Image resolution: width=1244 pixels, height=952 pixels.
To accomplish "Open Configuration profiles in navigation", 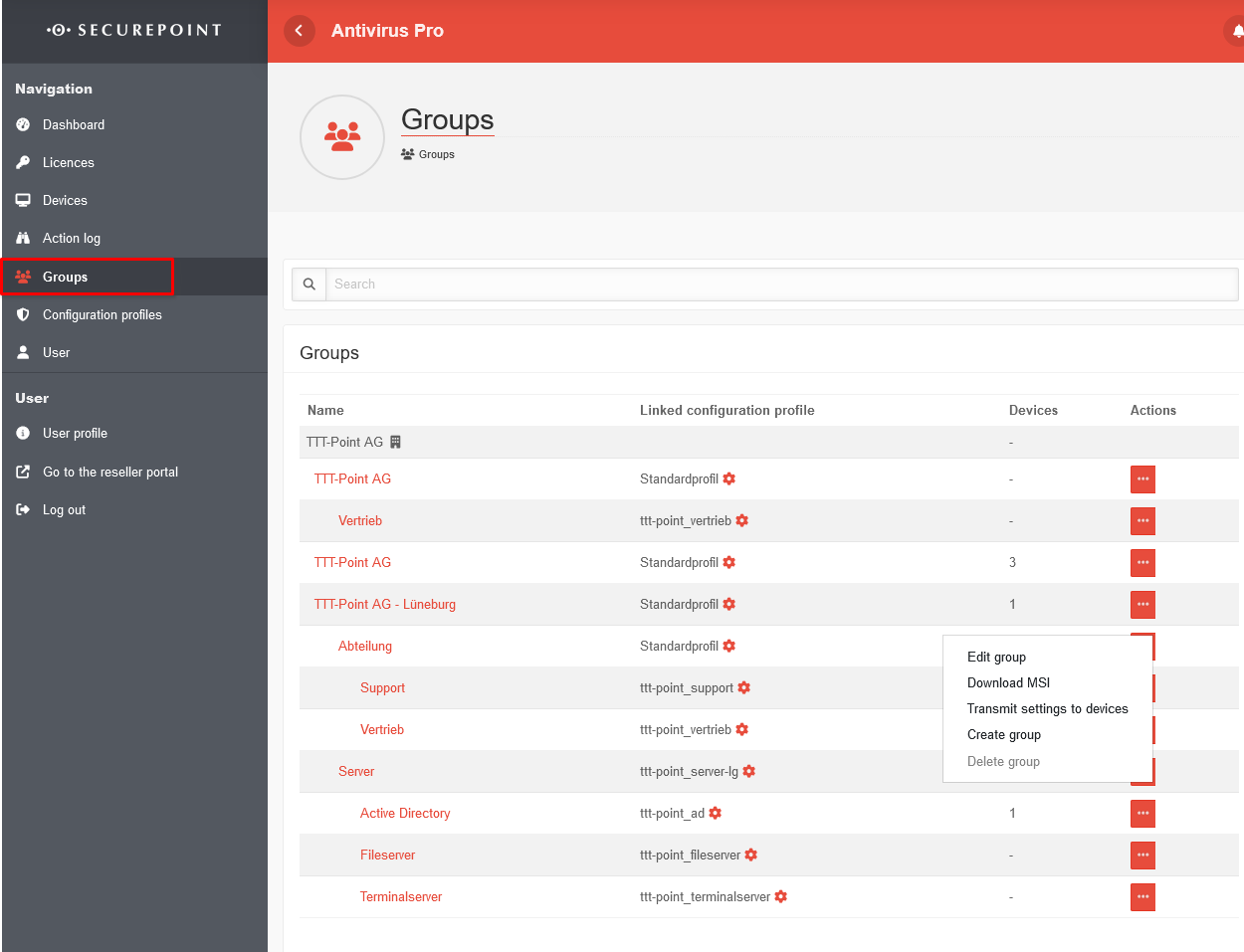I will point(102,314).
